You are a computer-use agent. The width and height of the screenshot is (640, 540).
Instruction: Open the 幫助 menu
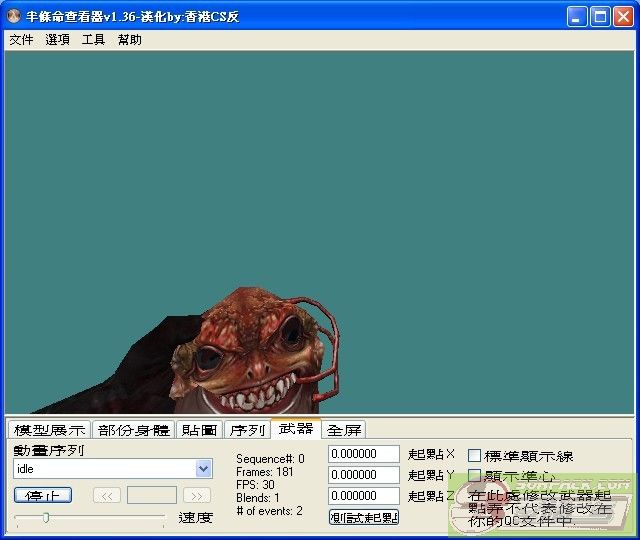pos(130,40)
